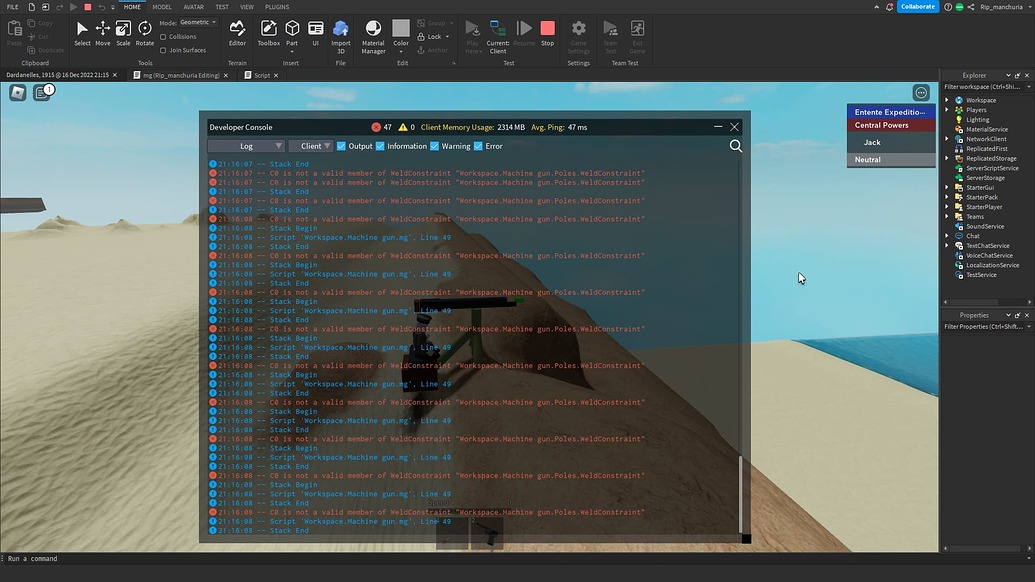Enable the Warning filter in Developer Console
The image size is (1035, 582).
(x=434, y=146)
